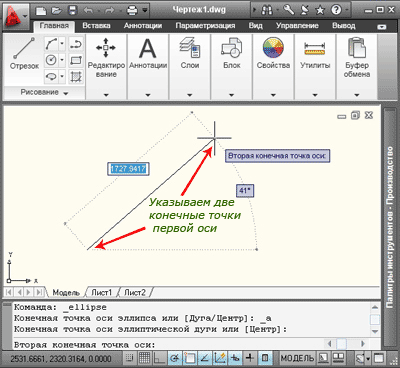The height and width of the screenshot is (368, 400).
Task: Open the search binoculars tool
Action: coord(266,10)
